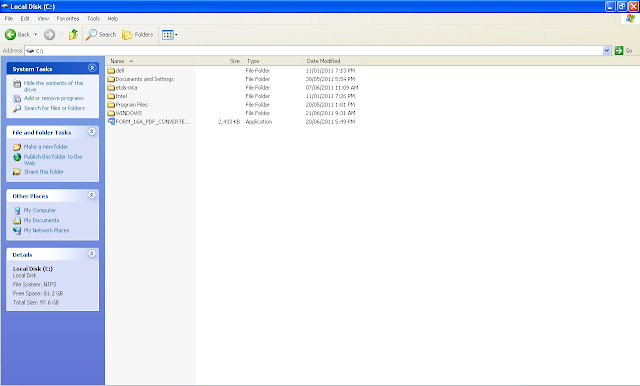This screenshot has height=386, width=640.
Task: Click the Publish to Web globe icon
Action: point(17,157)
